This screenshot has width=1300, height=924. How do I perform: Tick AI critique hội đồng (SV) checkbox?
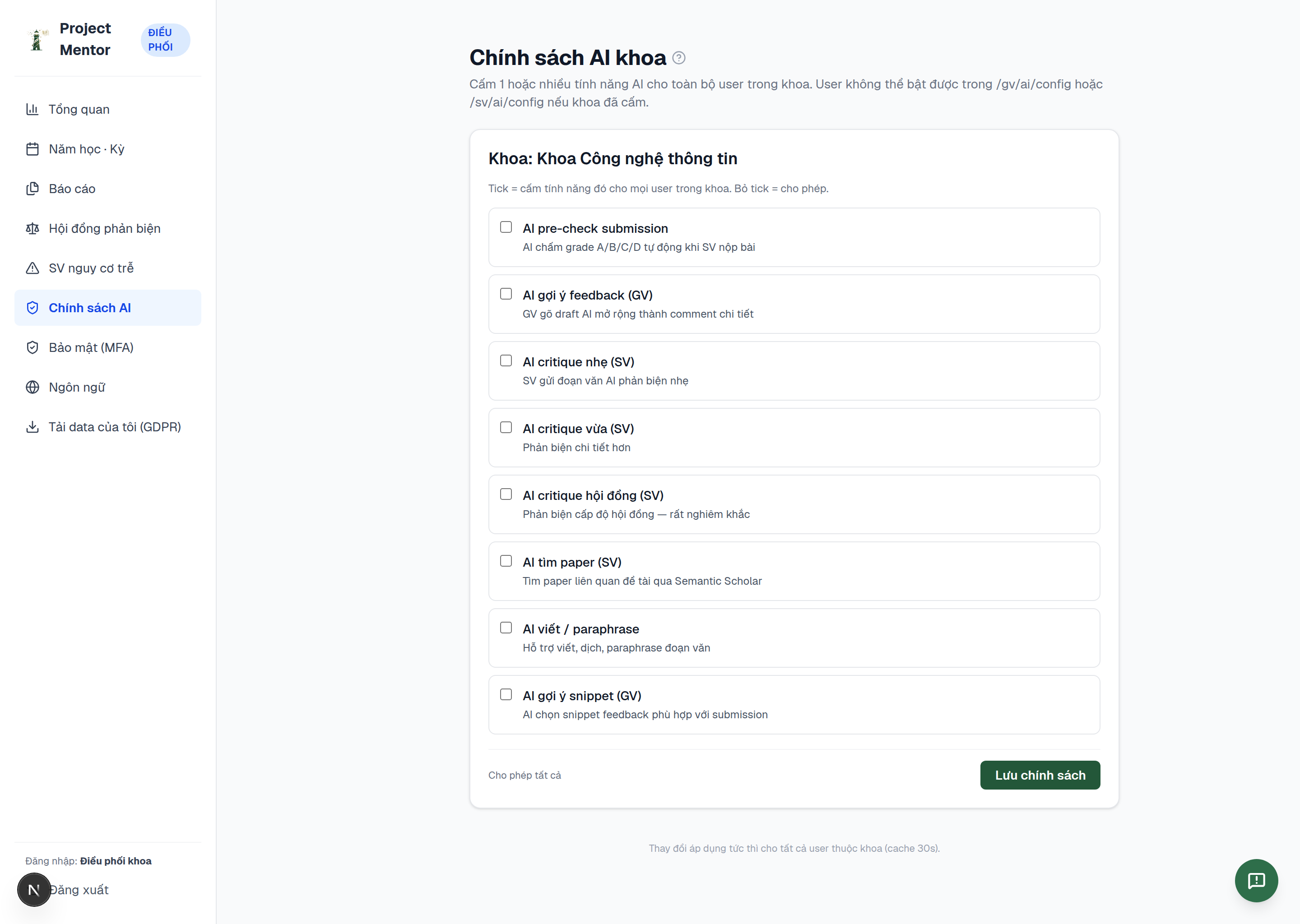coord(506,494)
